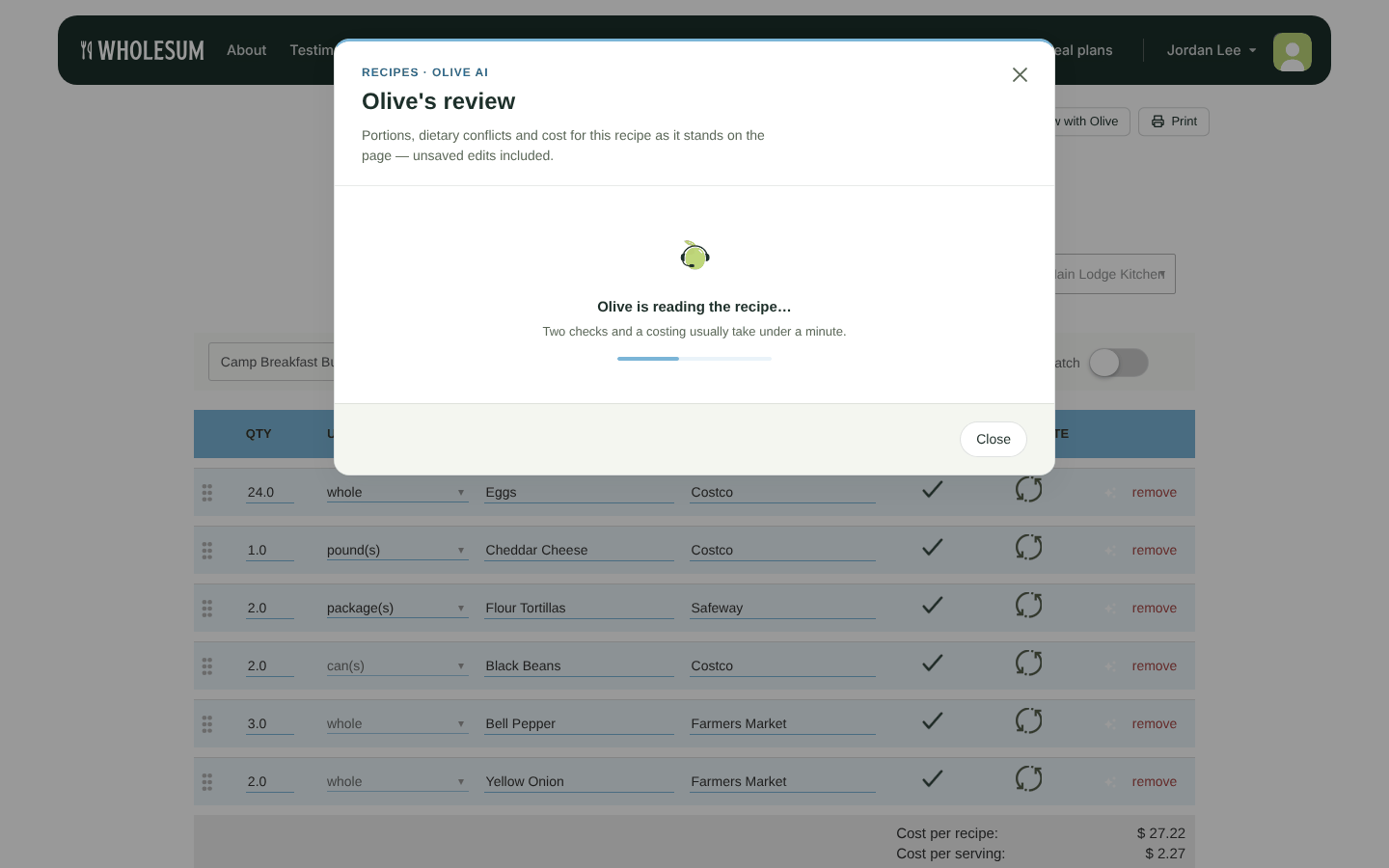The image size is (1389, 868).
Task: Remove the Yellow Onion ingredient
Action: click(x=1155, y=782)
